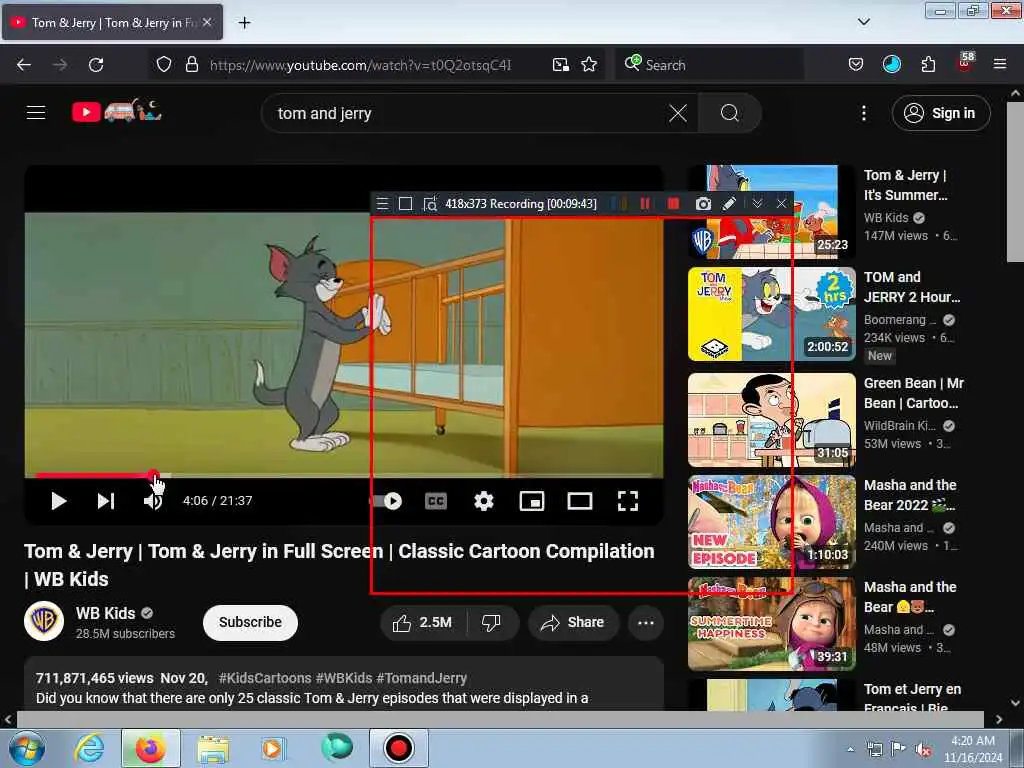Open file explorer from taskbar
Viewport: 1024px width, 768px height.
[x=213, y=748]
